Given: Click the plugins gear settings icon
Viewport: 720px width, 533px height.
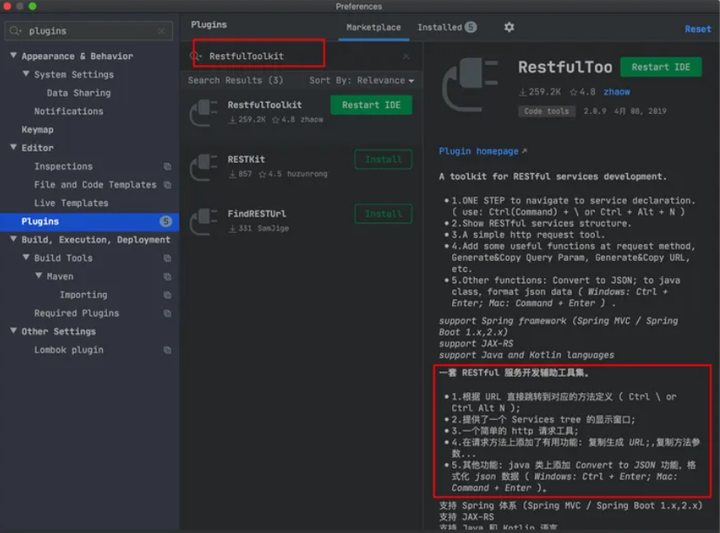Looking at the screenshot, I should click(509, 28).
